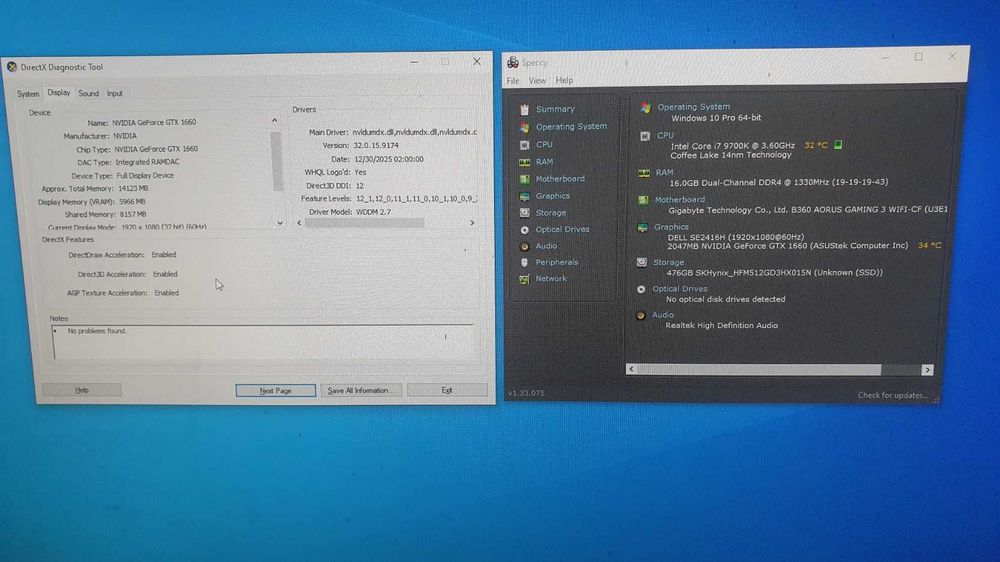Select the CPU chip icon in Speccy sidebar

524,145
